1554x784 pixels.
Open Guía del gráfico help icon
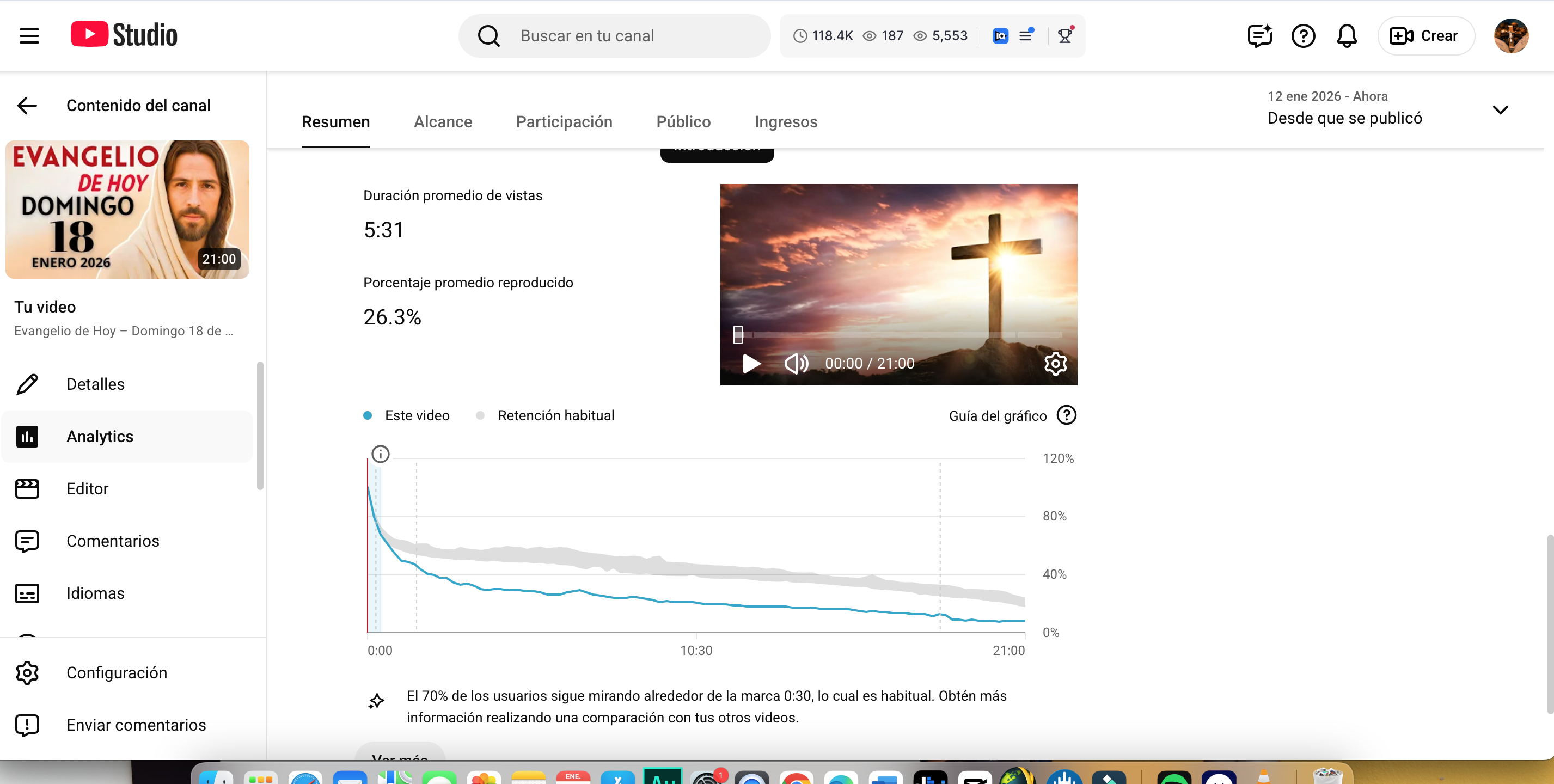[1066, 415]
